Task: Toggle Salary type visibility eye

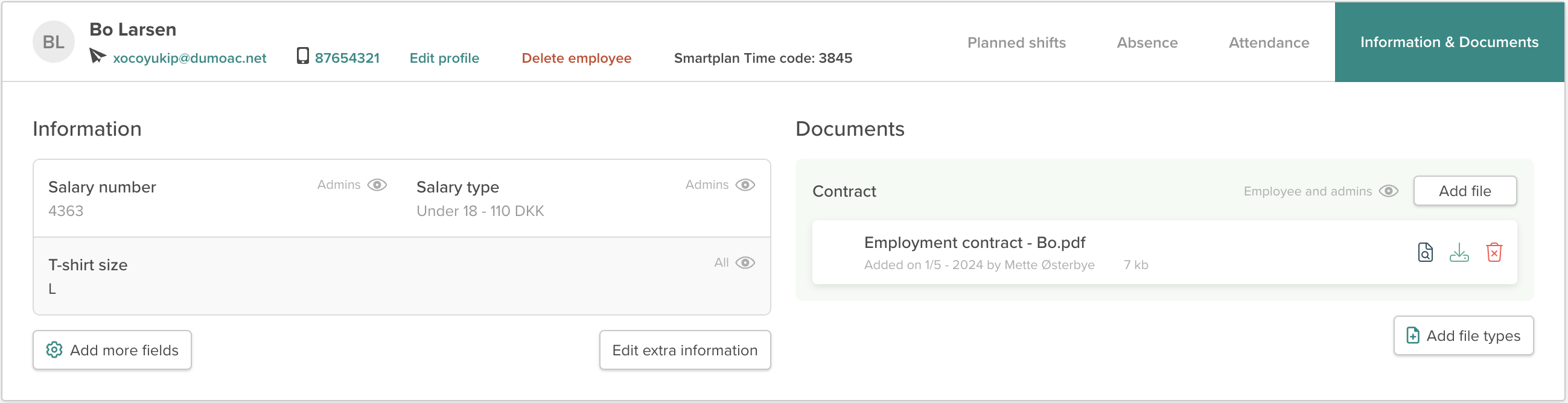Action: (745, 185)
